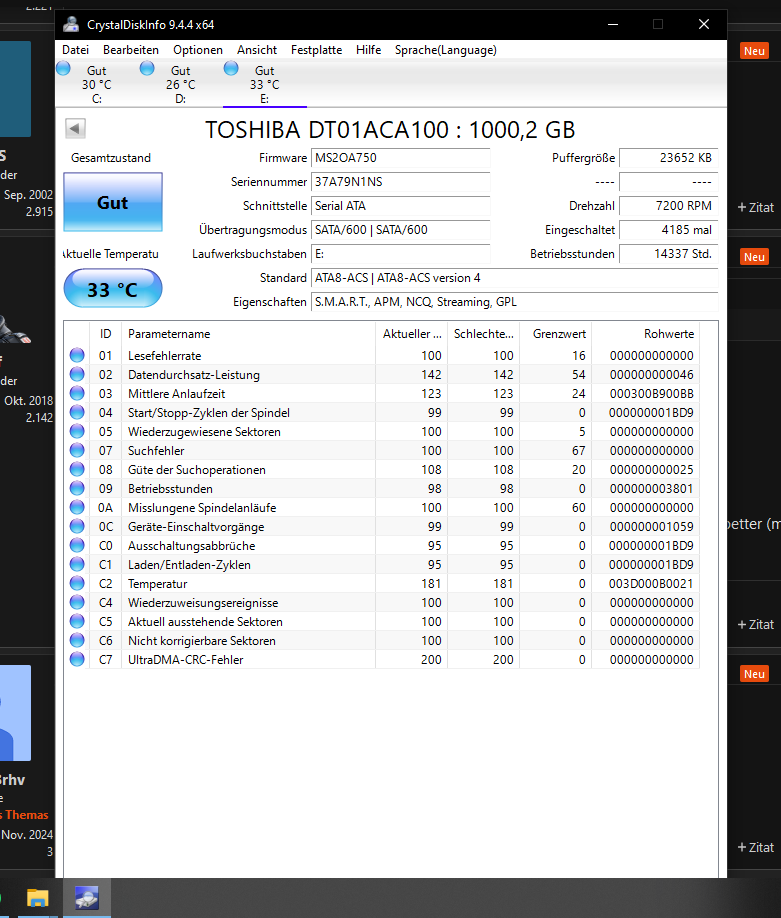Click raw value 000000001059
This screenshot has width=781, height=918.
pos(652,526)
